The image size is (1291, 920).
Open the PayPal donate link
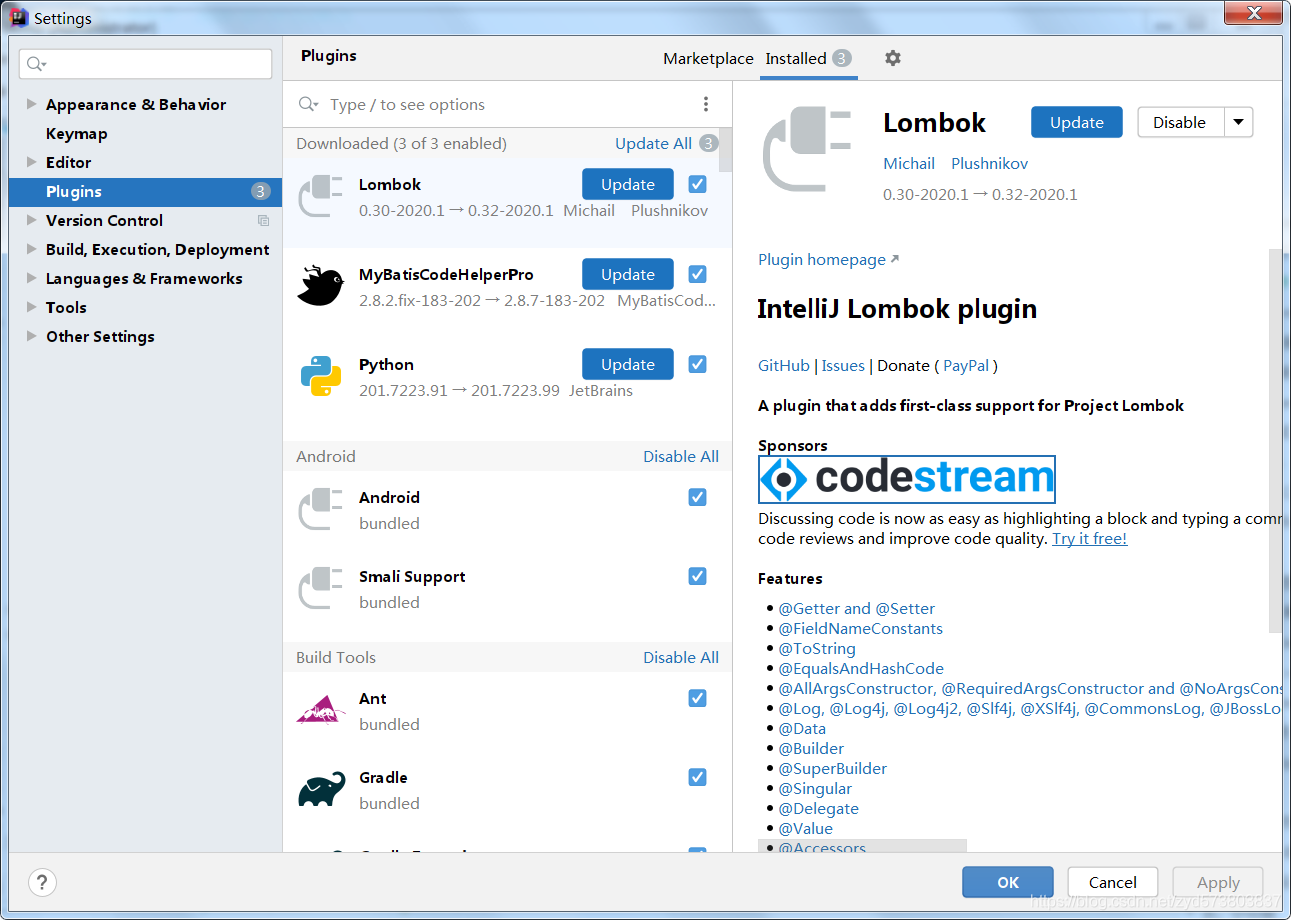tap(966, 365)
